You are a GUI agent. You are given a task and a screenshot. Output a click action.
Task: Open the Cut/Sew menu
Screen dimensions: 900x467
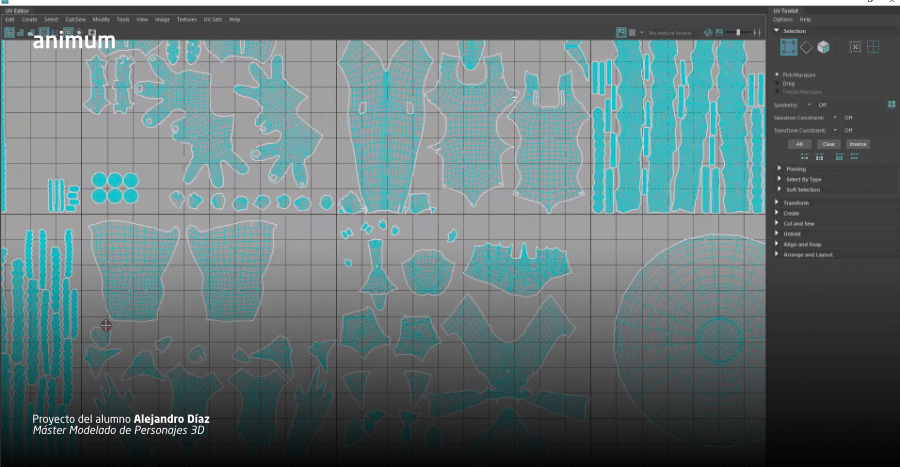pyautogui.click(x=75, y=20)
